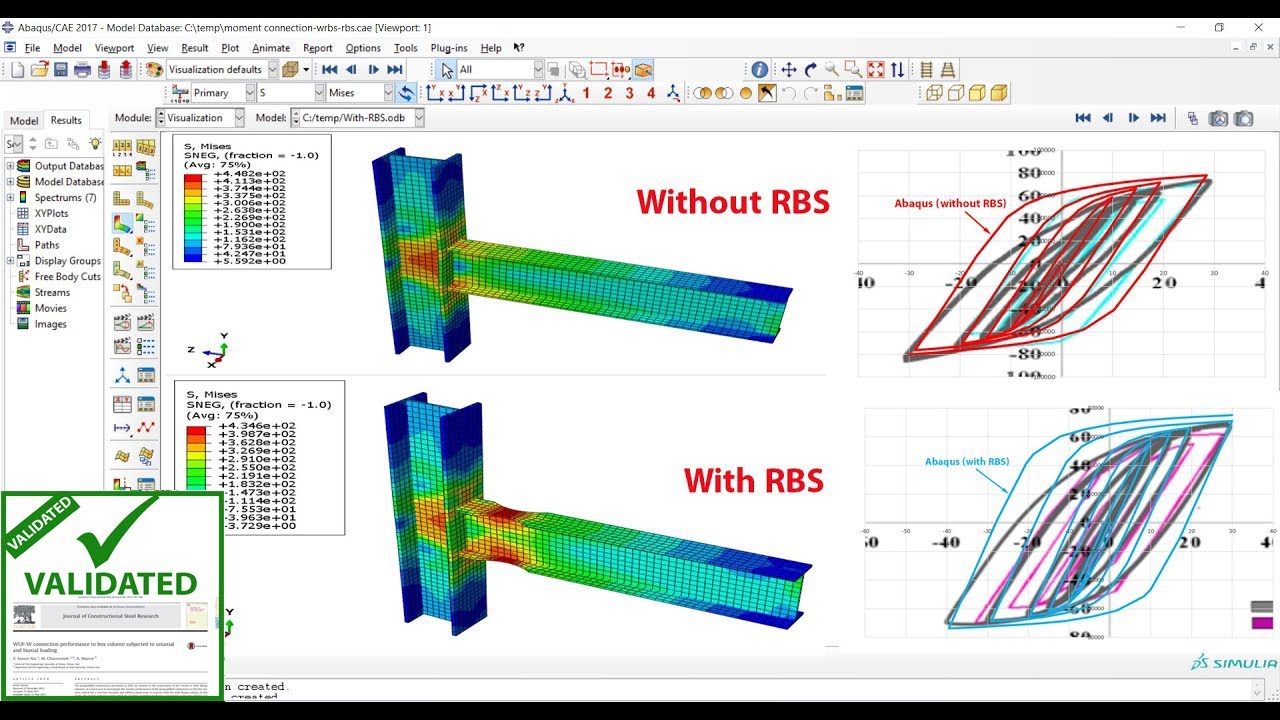Select the Box Zoom tool
Screen dimensions: 1280x720
pyautogui.click(x=853, y=70)
